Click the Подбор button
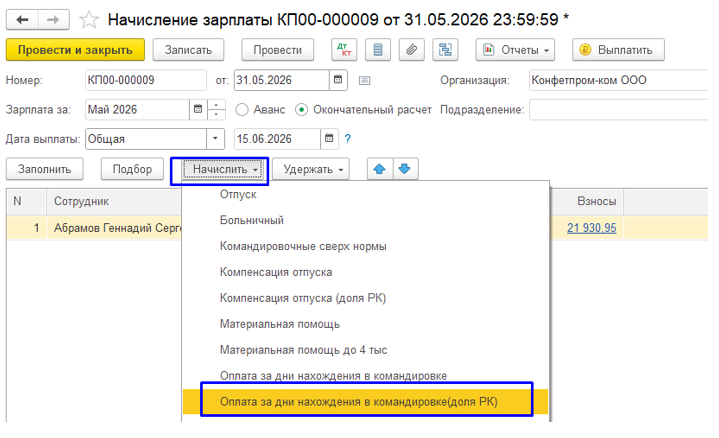Image resolution: width=719 pixels, height=438 pixels. pyautogui.click(x=132, y=169)
